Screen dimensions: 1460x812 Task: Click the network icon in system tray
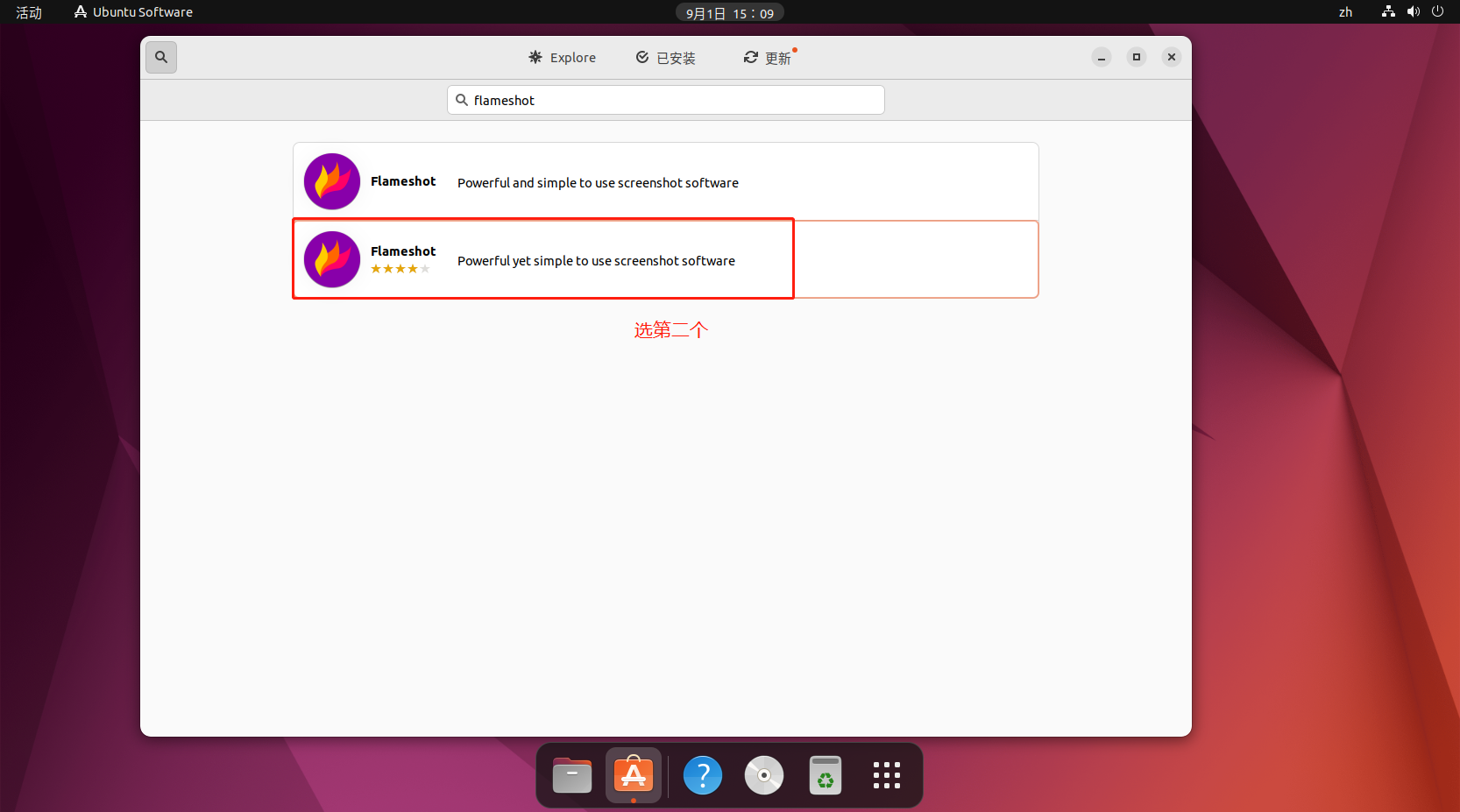tap(1388, 11)
